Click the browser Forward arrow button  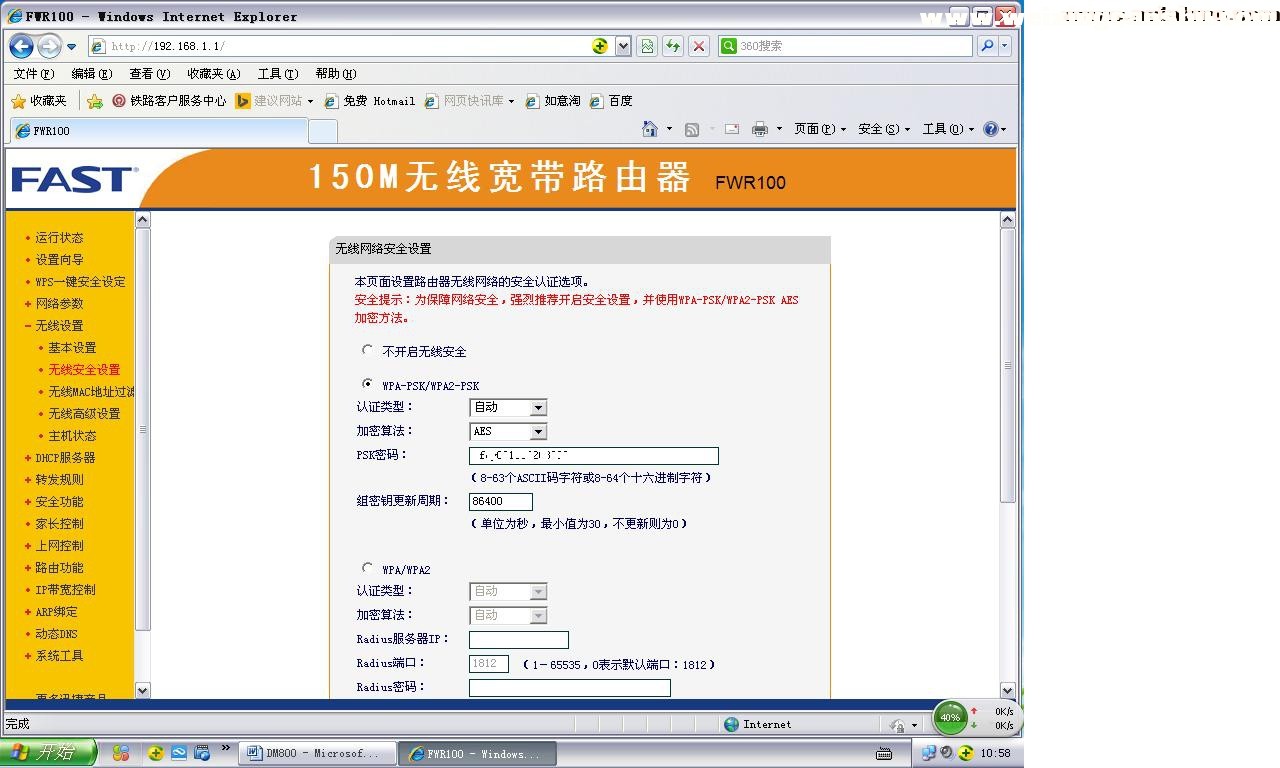click(x=49, y=46)
